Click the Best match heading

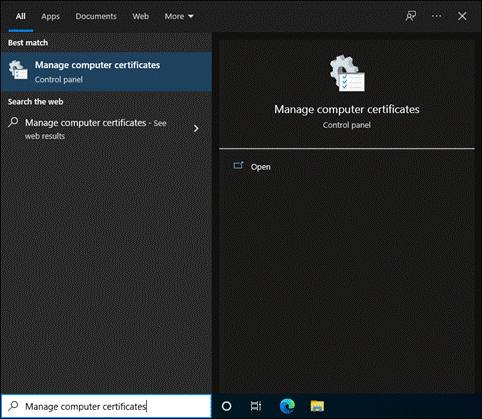[x=28, y=43]
